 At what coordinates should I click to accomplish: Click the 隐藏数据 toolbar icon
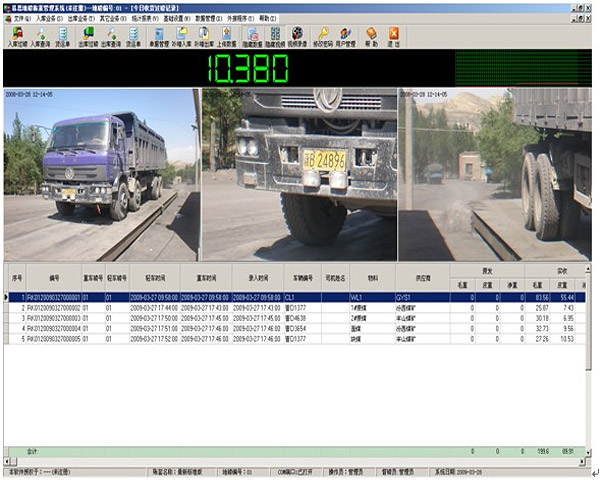tap(252, 36)
